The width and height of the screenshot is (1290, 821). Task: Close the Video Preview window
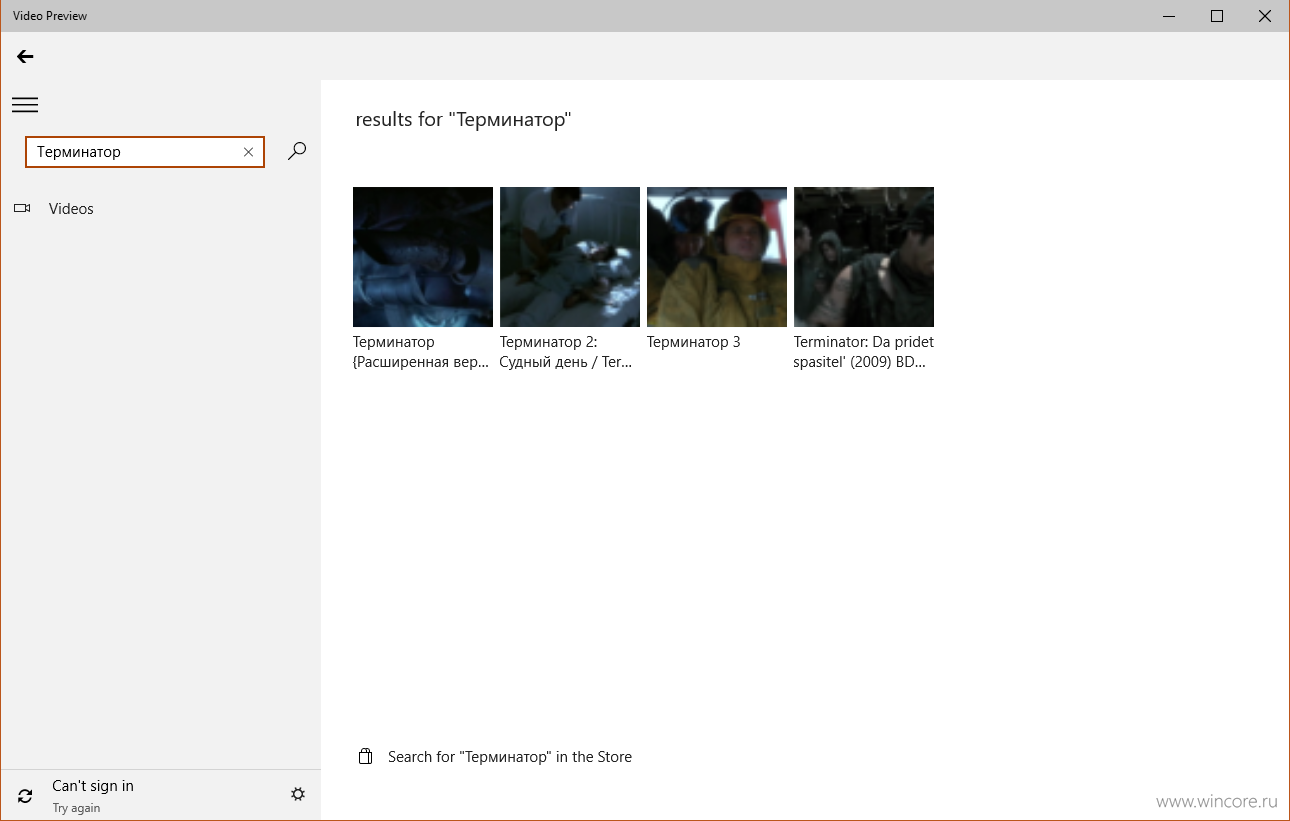tap(1264, 15)
